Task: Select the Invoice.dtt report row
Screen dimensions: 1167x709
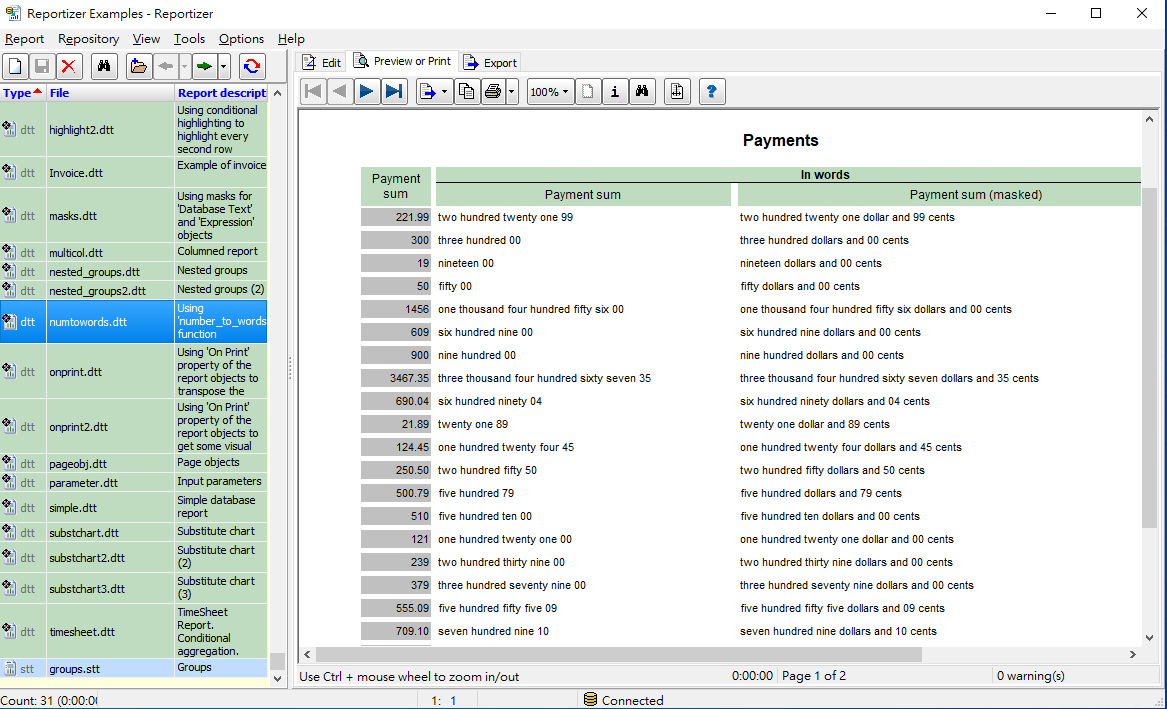Action: (x=76, y=173)
